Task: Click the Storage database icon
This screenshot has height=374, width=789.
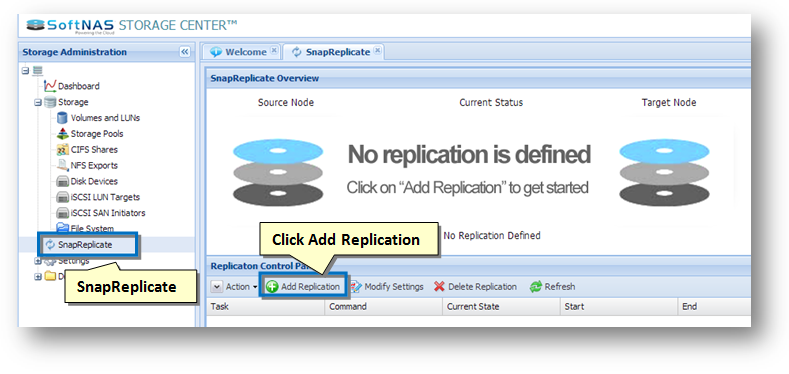Action: click(x=50, y=102)
